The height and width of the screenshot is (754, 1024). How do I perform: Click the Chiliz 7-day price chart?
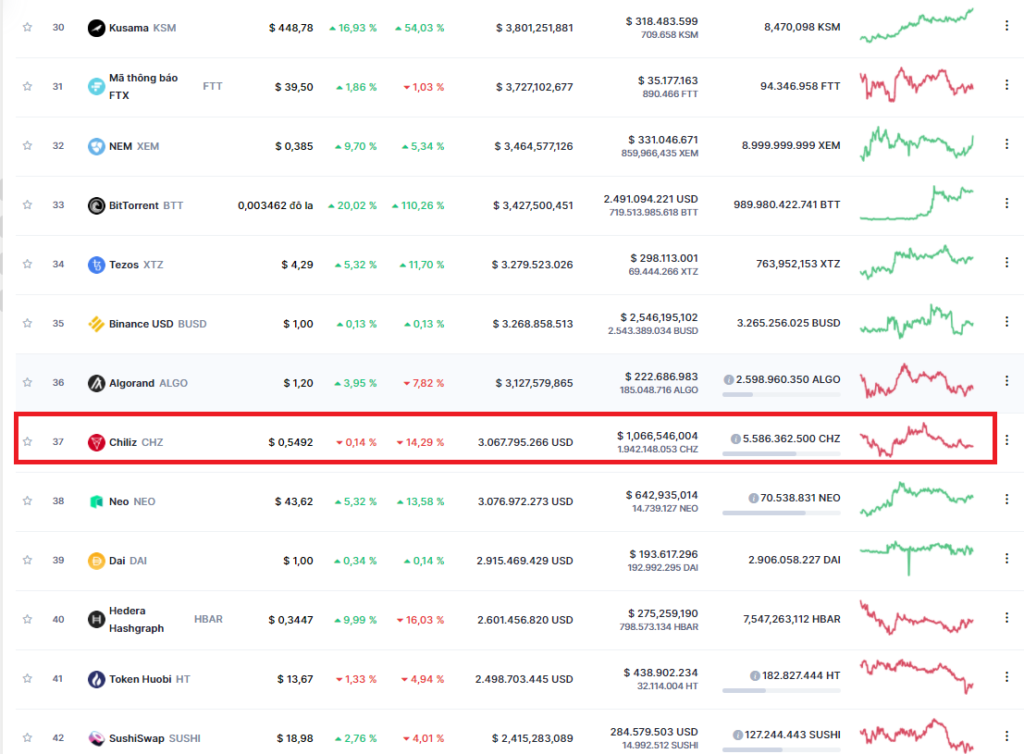coord(917,440)
